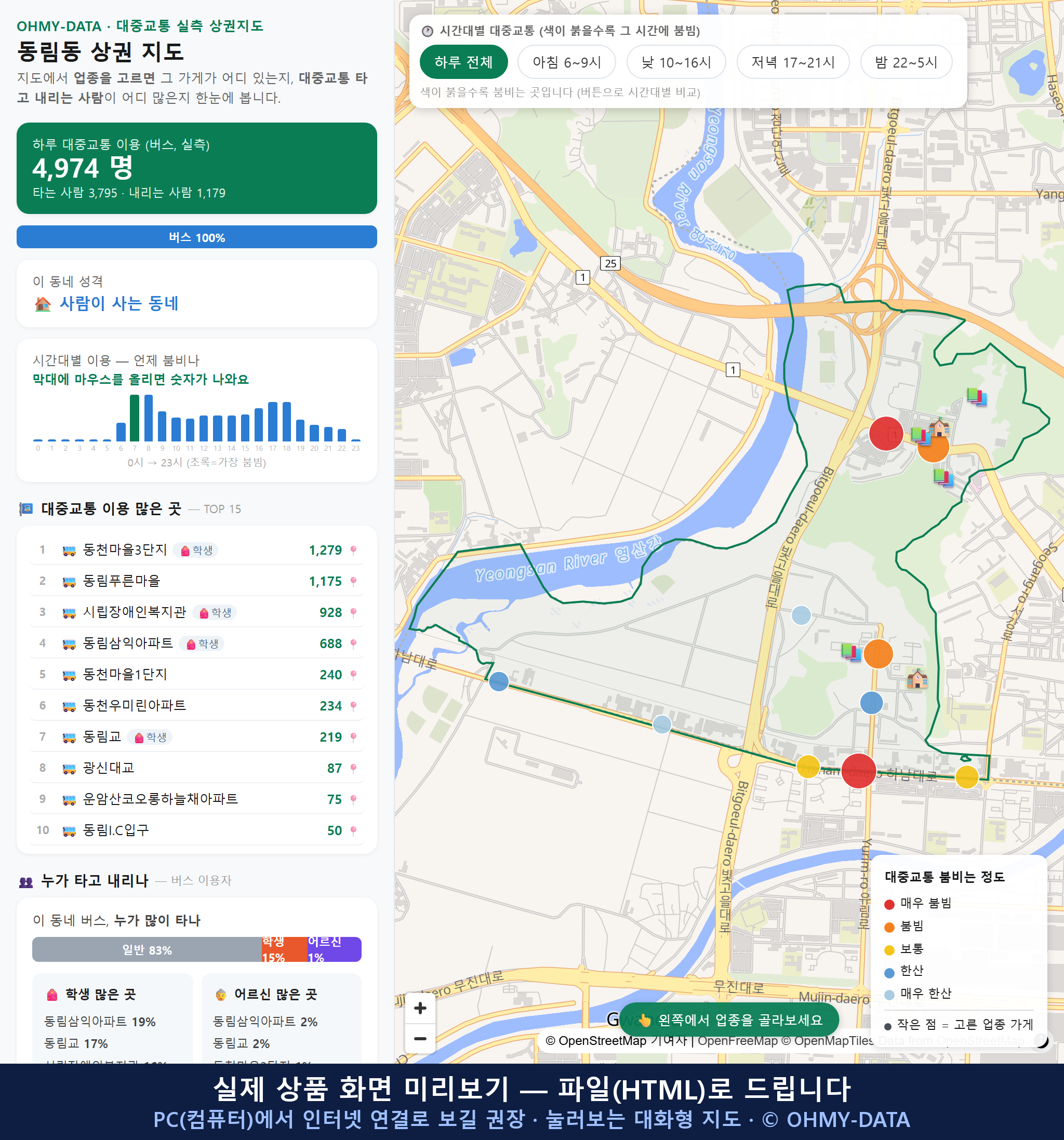Click the pin icon for 동림푸른마을
1064x1140 pixels.
(353, 582)
